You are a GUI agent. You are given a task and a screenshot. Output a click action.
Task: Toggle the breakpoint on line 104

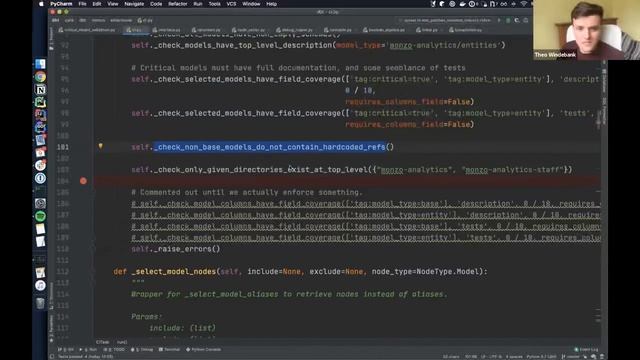83,181
